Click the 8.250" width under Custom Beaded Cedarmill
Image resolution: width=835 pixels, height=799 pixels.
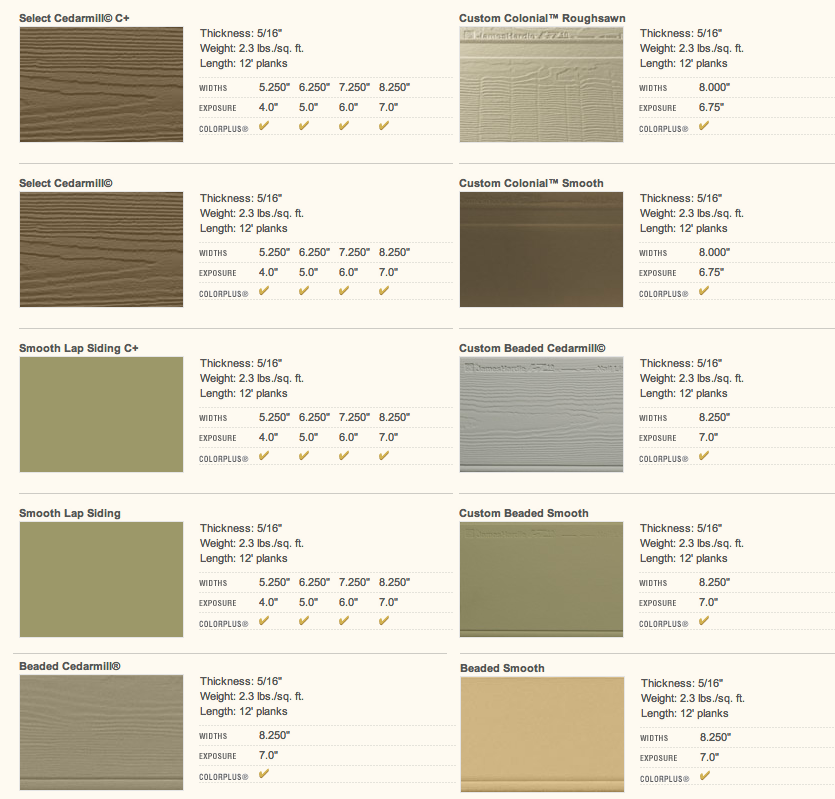pos(715,418)
